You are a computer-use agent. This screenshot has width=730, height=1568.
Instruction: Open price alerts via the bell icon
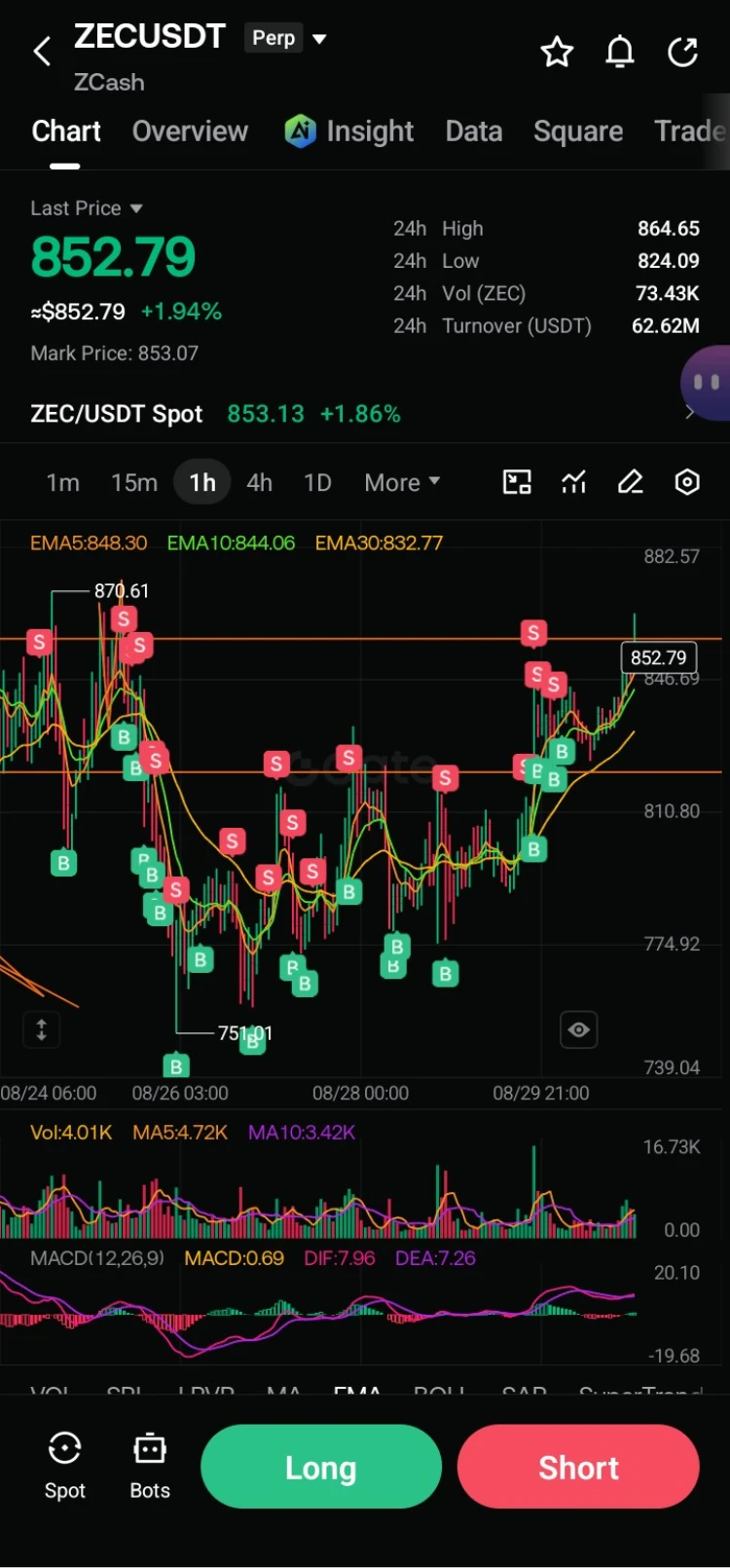(x=620, y=52)
